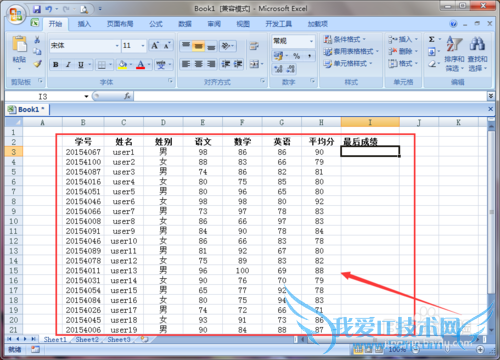
Task: Open Insert cells dropdown
Action: (403, 39)
